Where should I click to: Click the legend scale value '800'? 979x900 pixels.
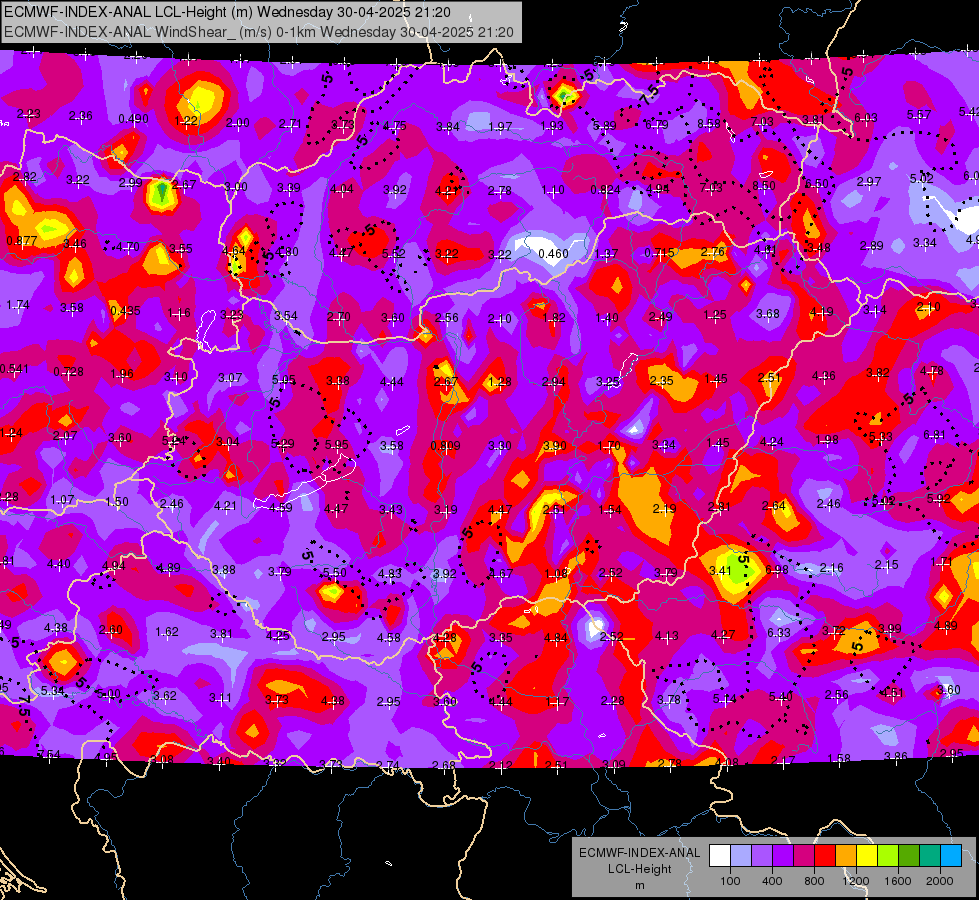(x=814, y=881)
